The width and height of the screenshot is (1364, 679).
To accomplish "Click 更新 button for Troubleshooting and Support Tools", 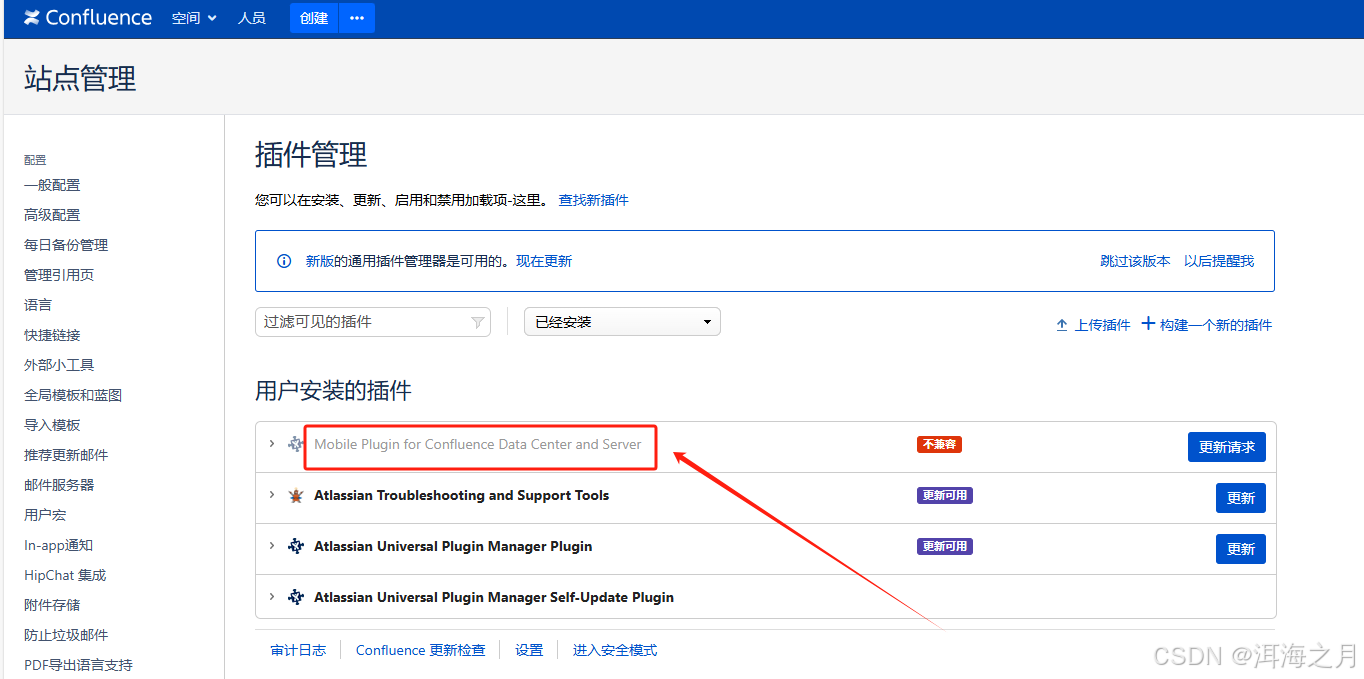I will coord(1241,498).
